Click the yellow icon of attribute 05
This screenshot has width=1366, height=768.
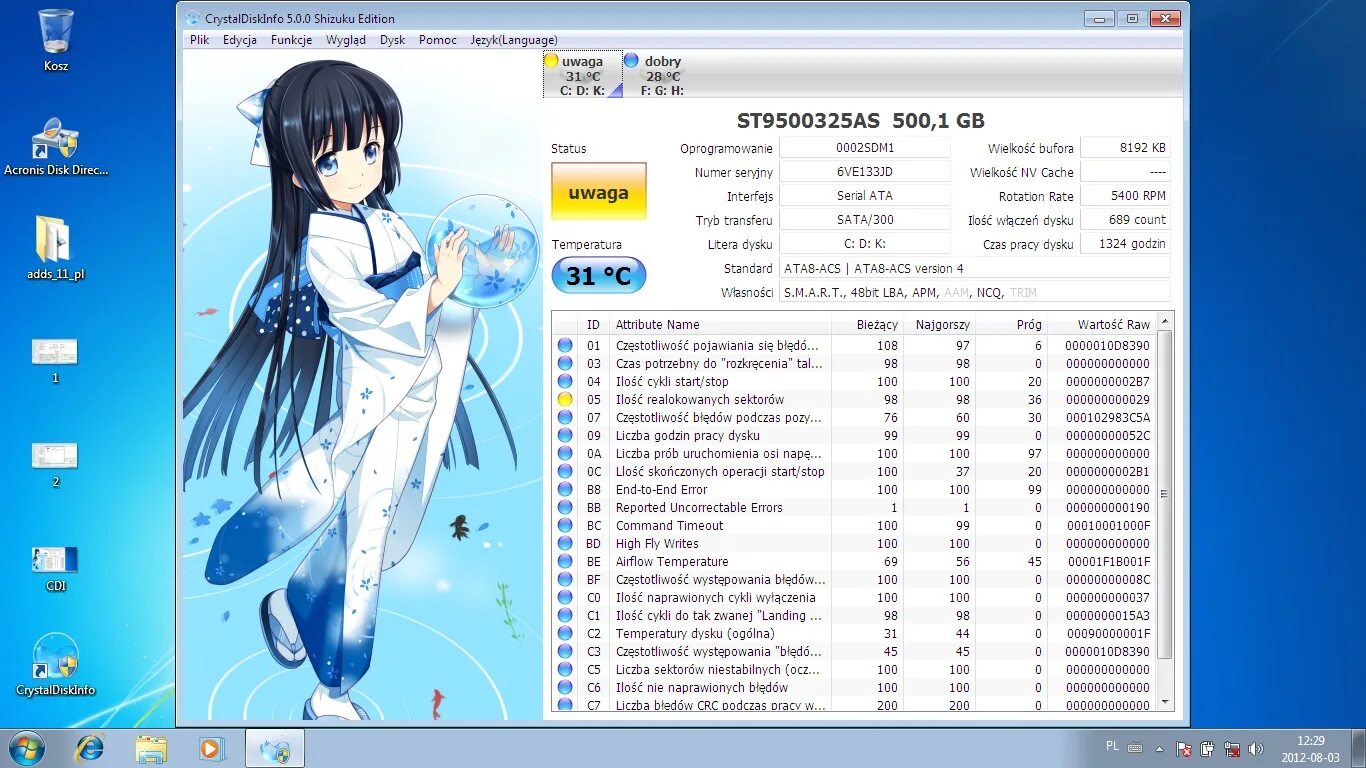pos(565,399)
